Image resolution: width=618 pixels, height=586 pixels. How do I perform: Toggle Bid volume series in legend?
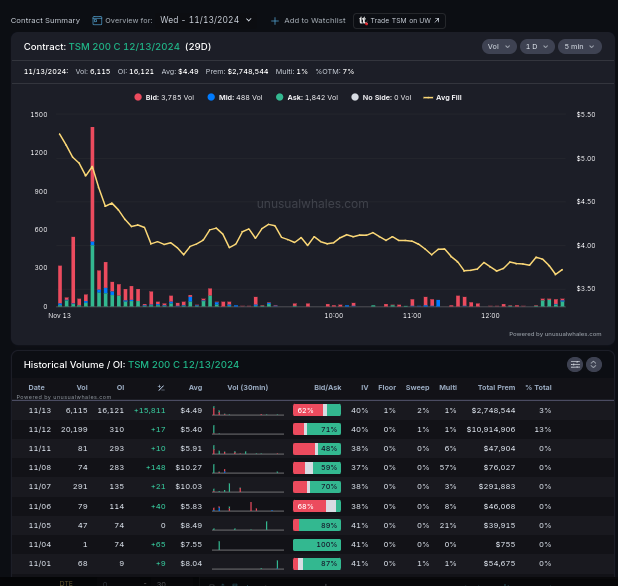(x=164, y=97)
